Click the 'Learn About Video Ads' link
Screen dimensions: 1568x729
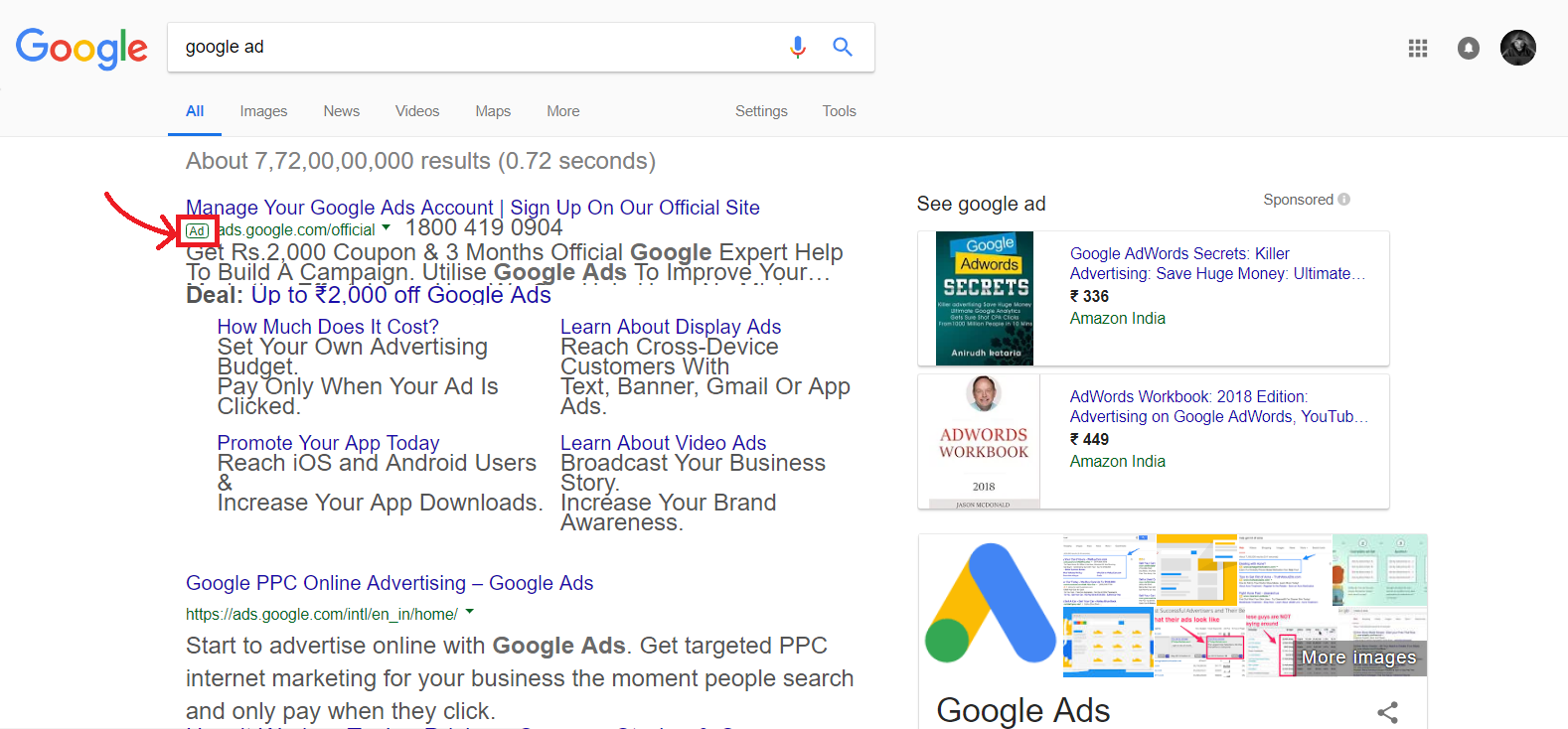(663, 443)
